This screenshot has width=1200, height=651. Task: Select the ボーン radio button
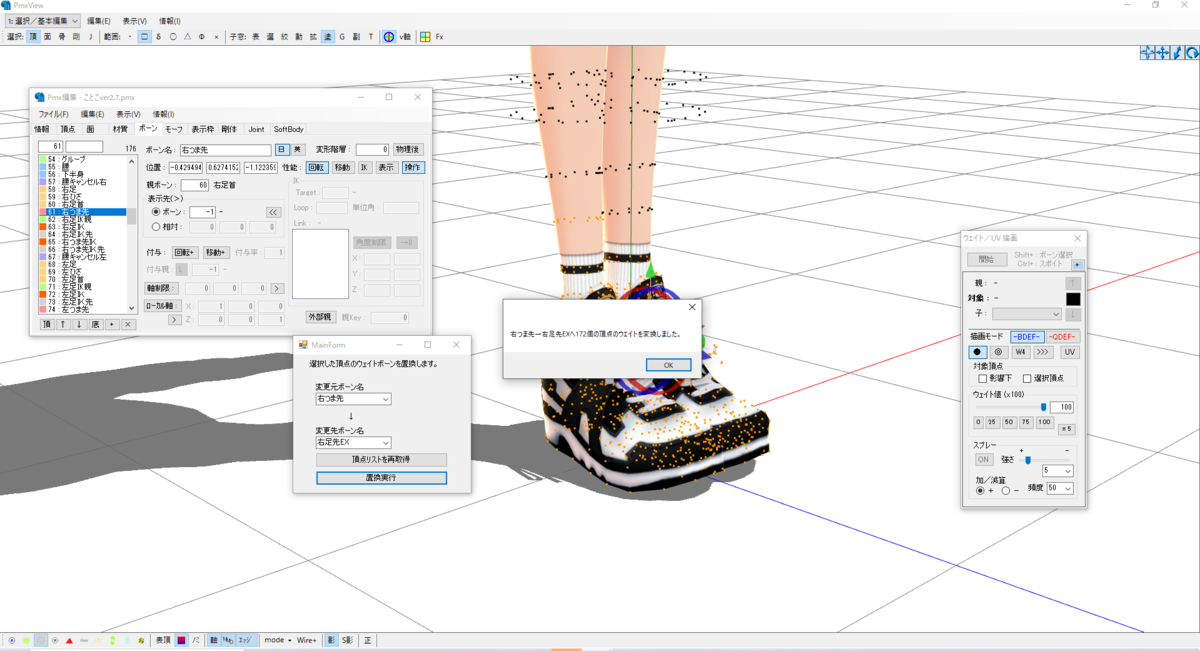click(155, 212)
